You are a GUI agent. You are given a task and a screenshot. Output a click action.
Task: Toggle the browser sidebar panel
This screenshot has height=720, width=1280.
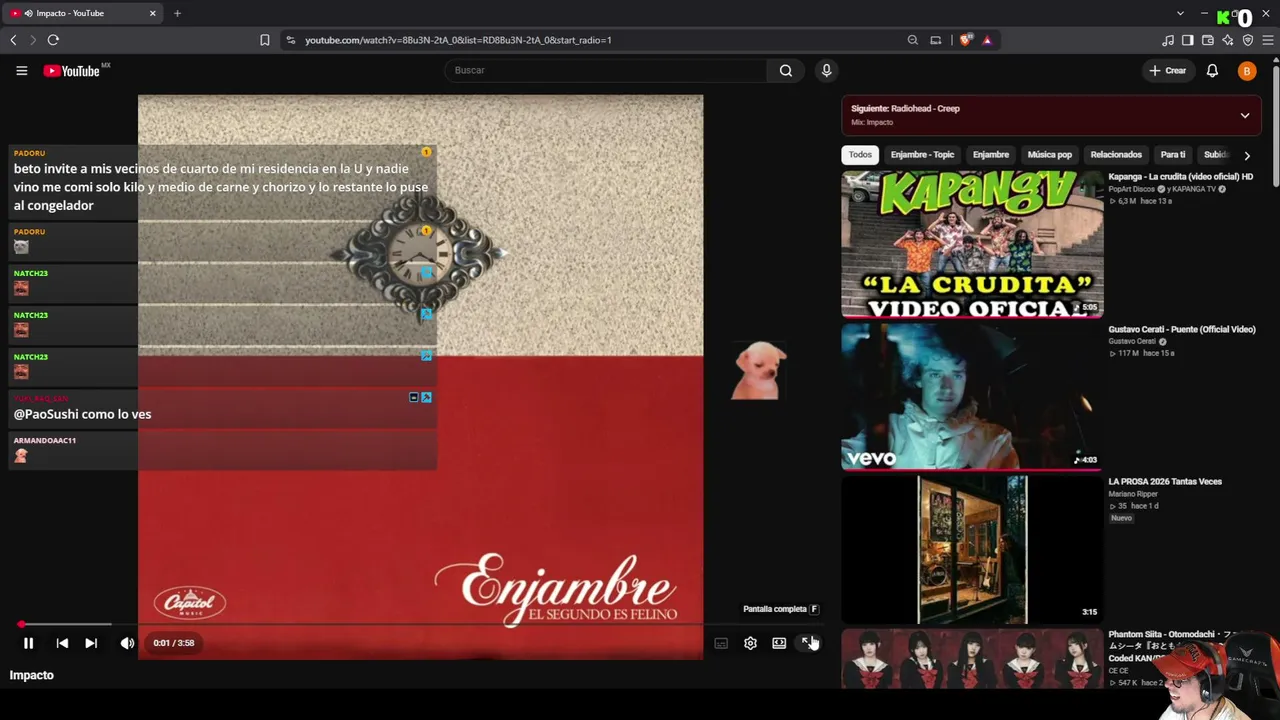pyautogui.click(x=1188, y=40)
